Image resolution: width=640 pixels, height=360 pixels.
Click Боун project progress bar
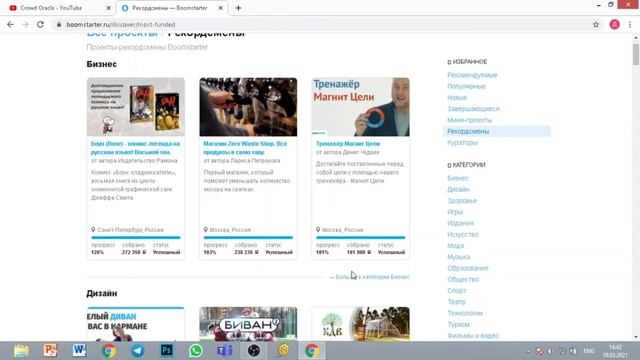pyautogui.click(x=136, y=237)
